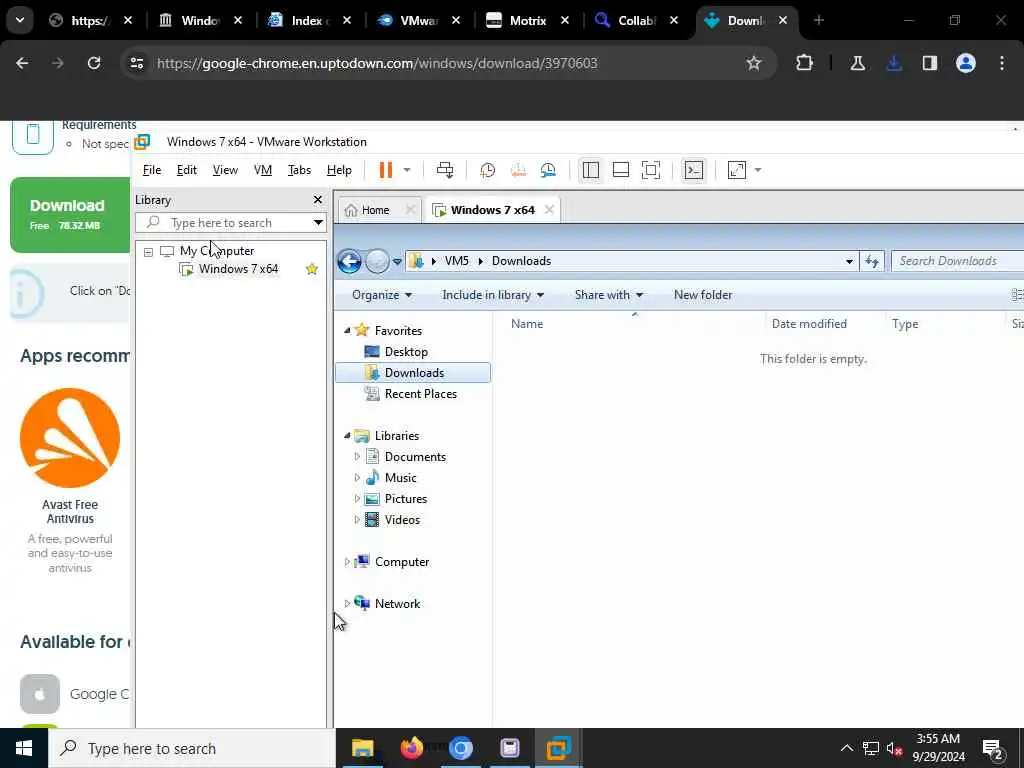Screen dimensions: 1024x768
Task: Open the address bar history dropdown
Action: click(849, 261)
